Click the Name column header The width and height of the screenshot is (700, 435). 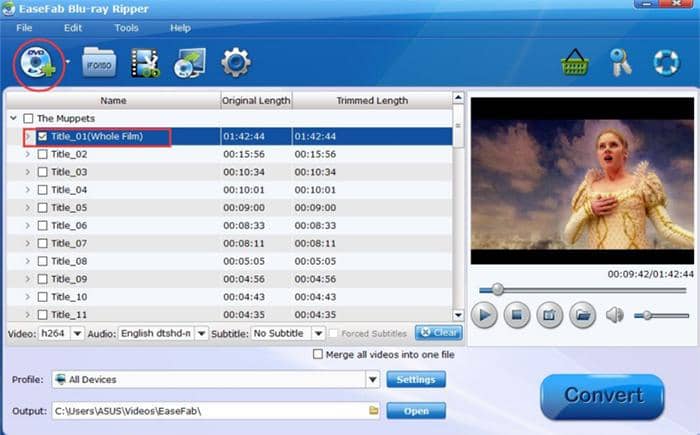(x=113, y=100)
